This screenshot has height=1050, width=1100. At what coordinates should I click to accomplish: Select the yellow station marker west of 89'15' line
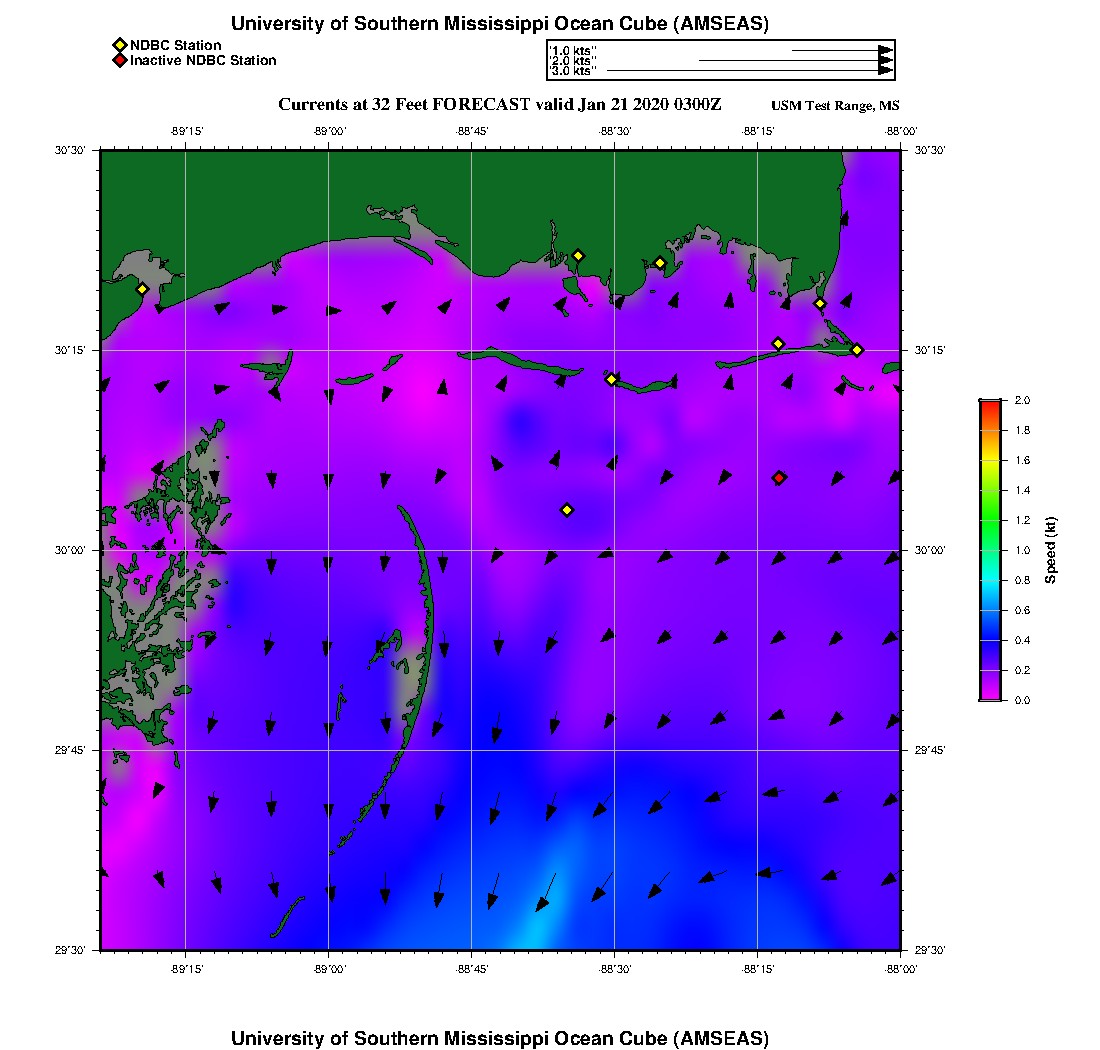[142, 289]
